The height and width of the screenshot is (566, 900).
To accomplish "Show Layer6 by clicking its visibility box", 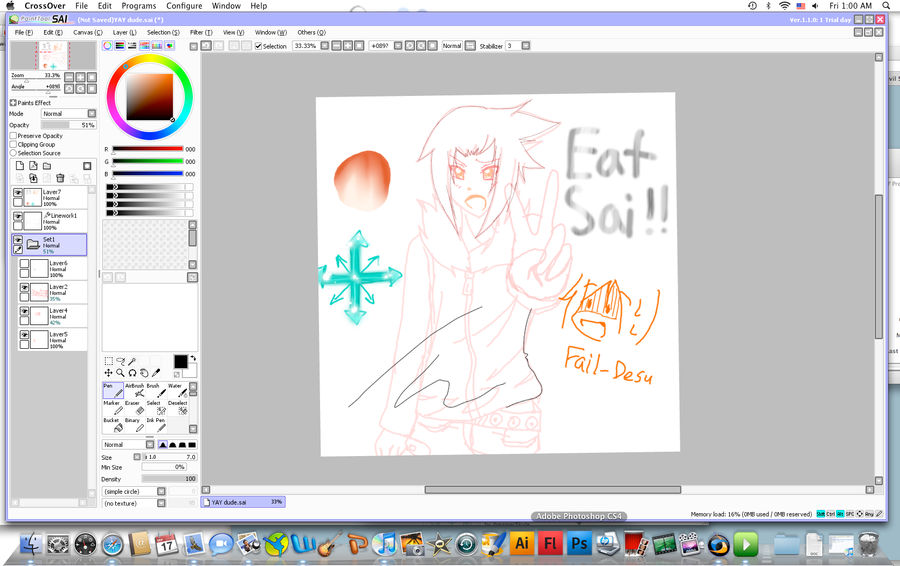I will pos(24,263).
